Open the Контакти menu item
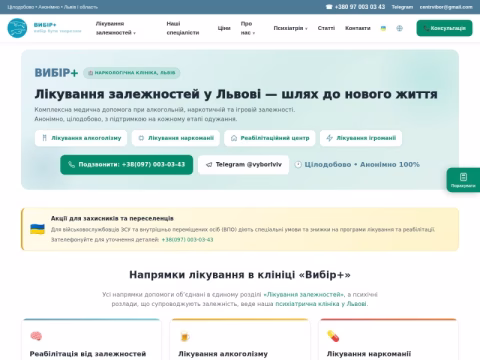The image size is (480, 360). click(358, 28)
